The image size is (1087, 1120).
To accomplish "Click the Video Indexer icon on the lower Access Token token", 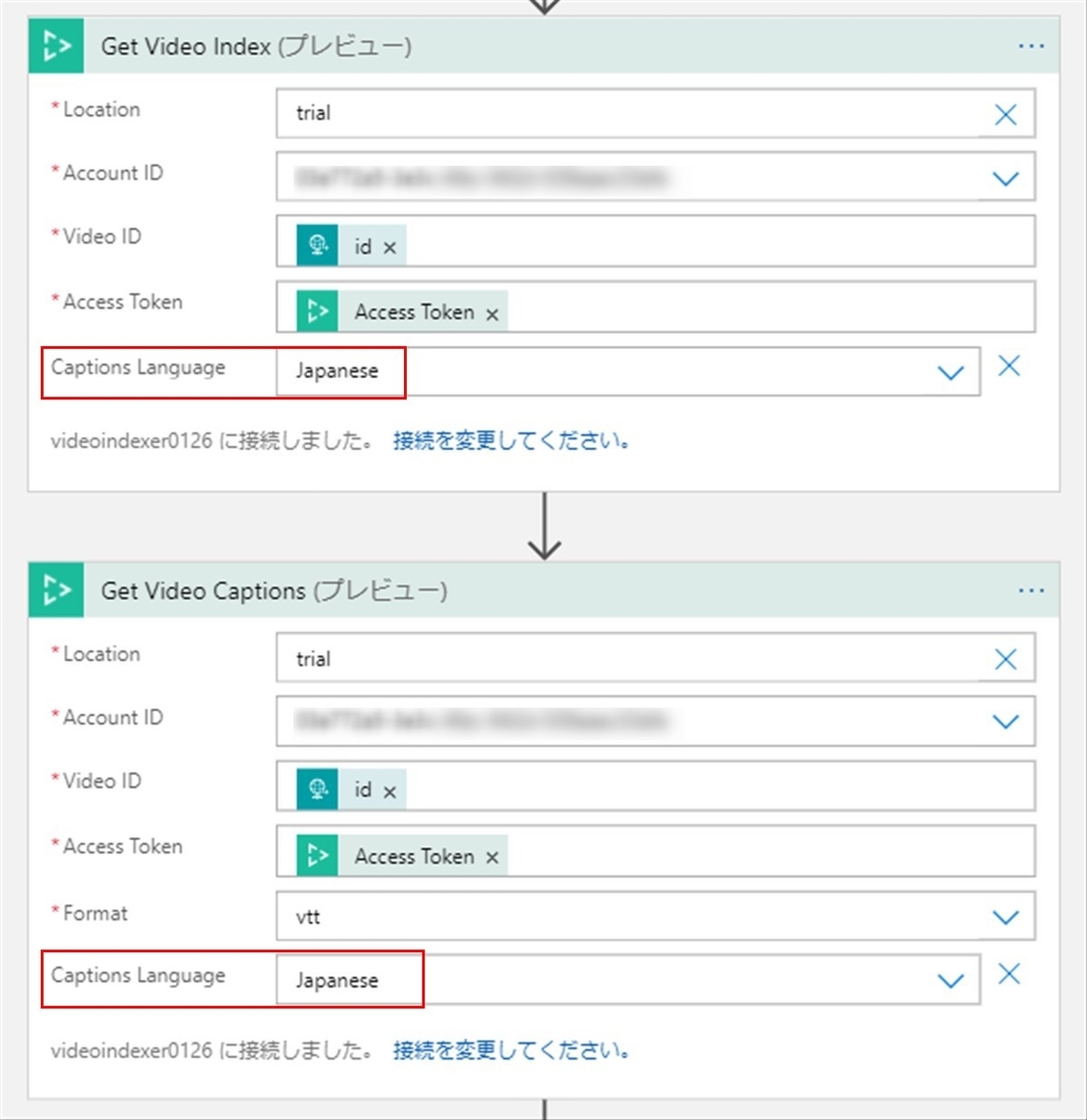I will pyautogui.click(x=315, y=855).
